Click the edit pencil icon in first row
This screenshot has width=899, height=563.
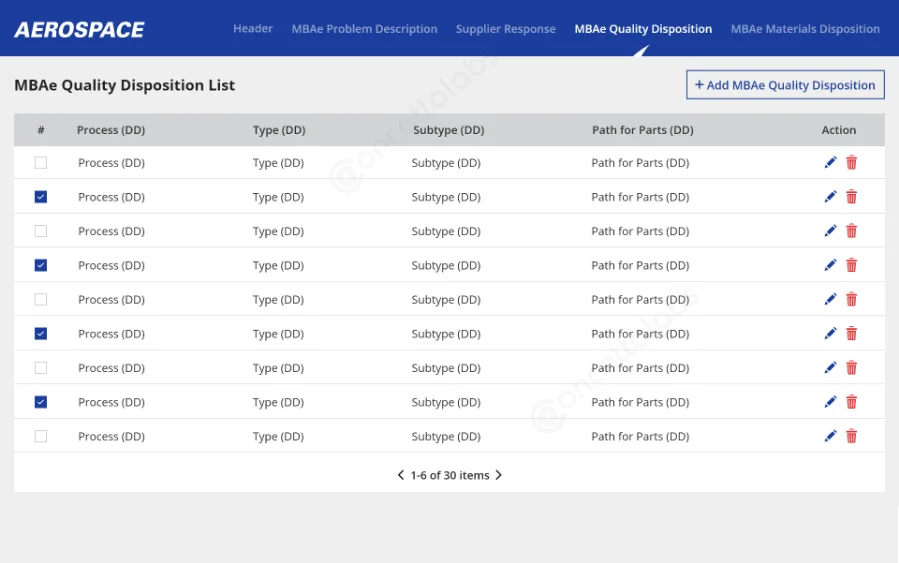(830, 163)
